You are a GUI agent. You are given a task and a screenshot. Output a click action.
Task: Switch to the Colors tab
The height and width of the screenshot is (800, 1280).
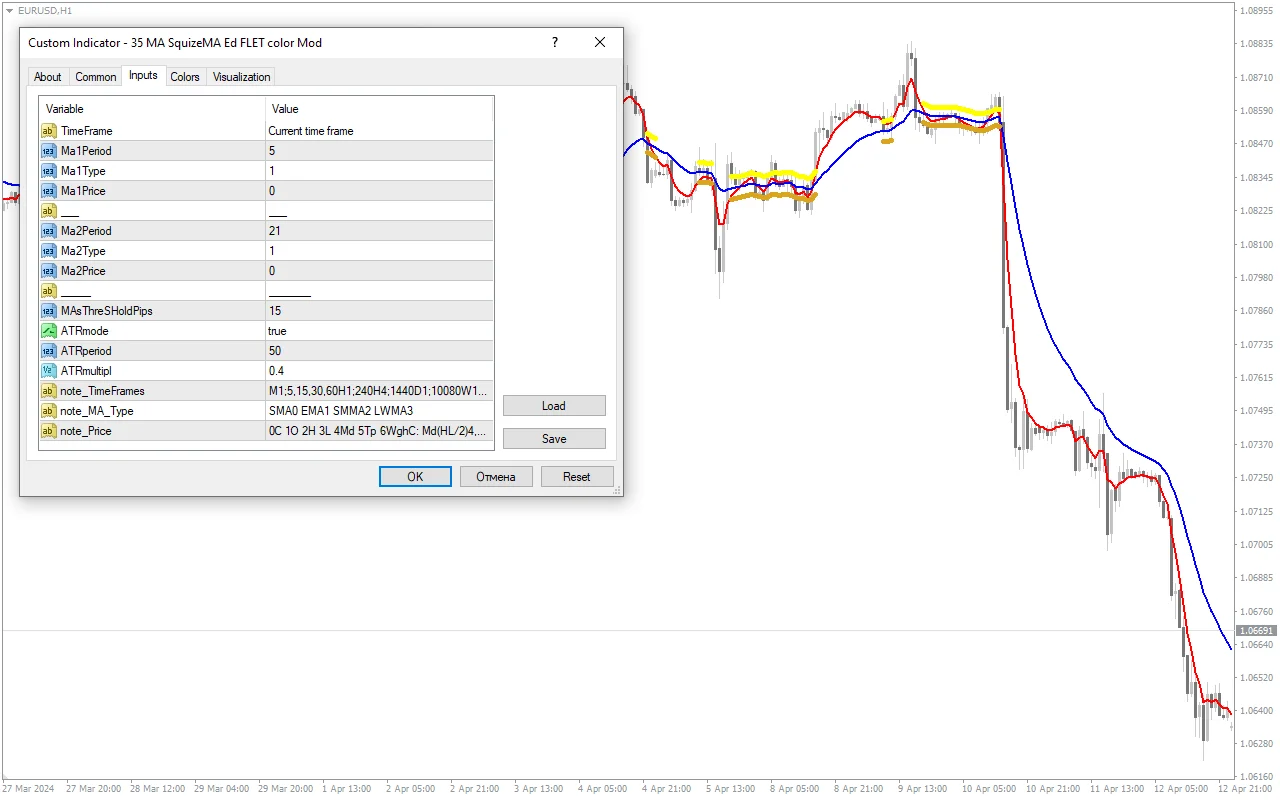click(185, 76)
